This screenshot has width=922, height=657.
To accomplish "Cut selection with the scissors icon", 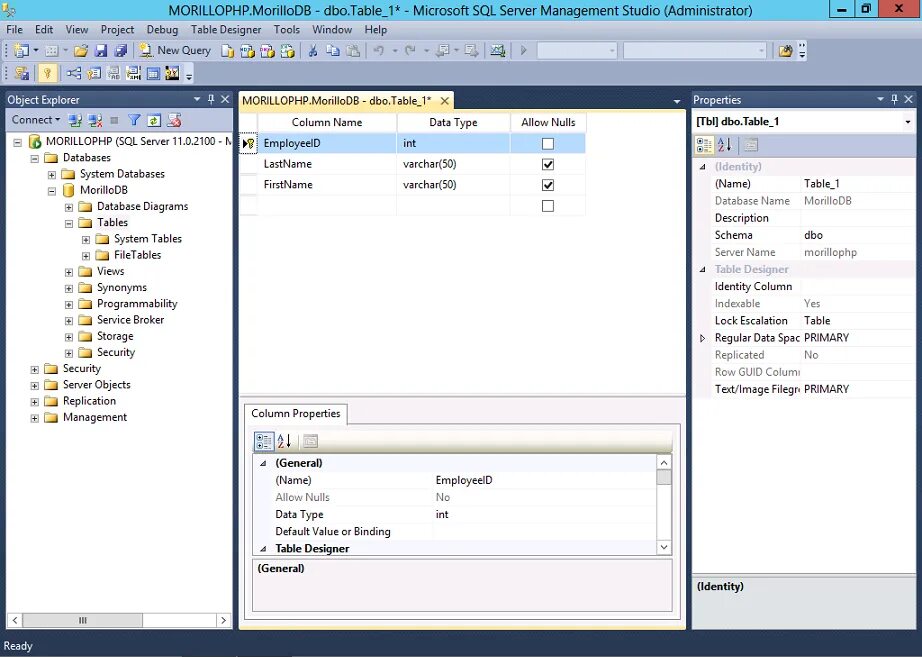I will [313, 51].
